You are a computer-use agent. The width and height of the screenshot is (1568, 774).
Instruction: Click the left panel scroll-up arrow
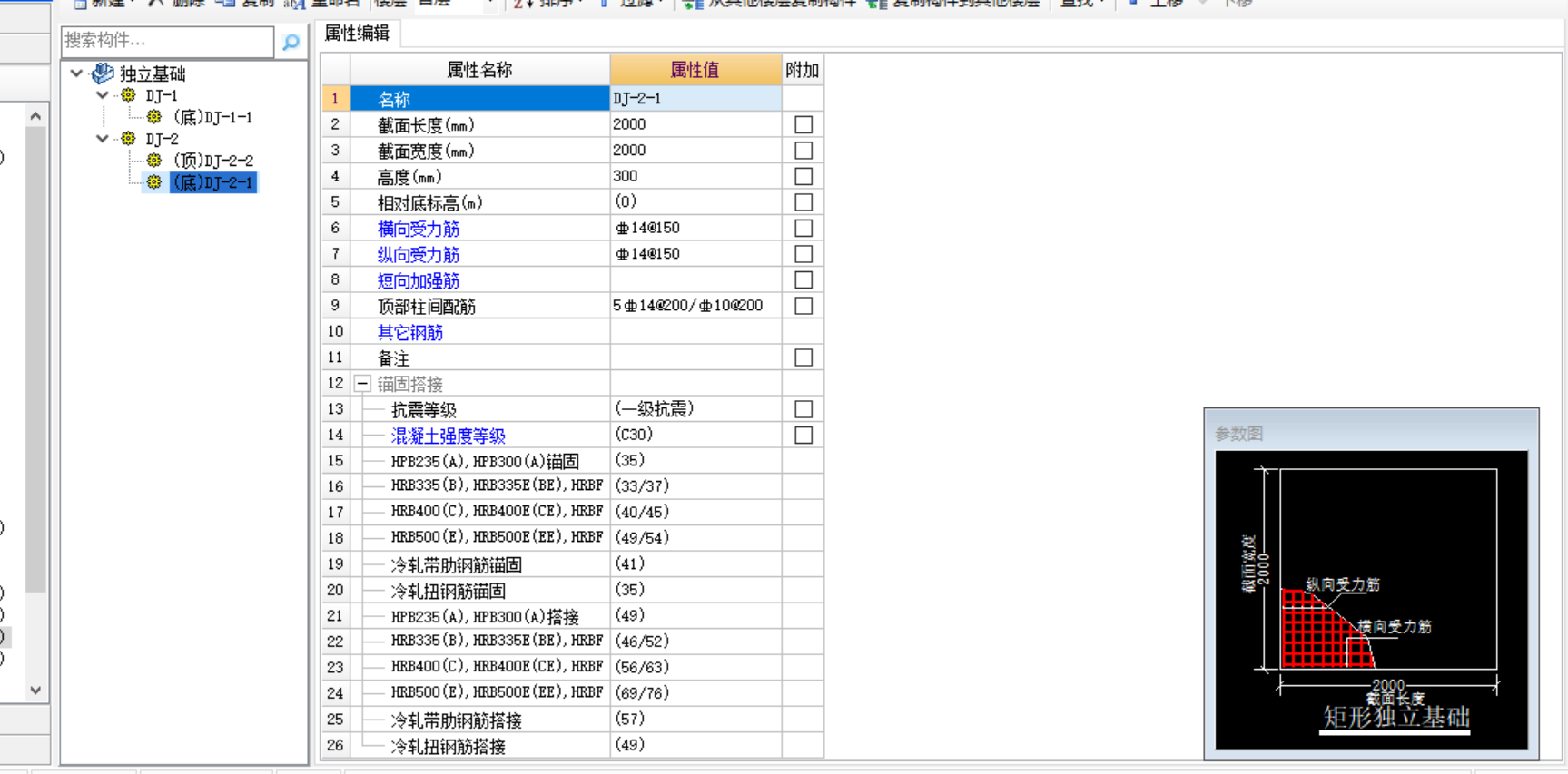coord(35,116)
